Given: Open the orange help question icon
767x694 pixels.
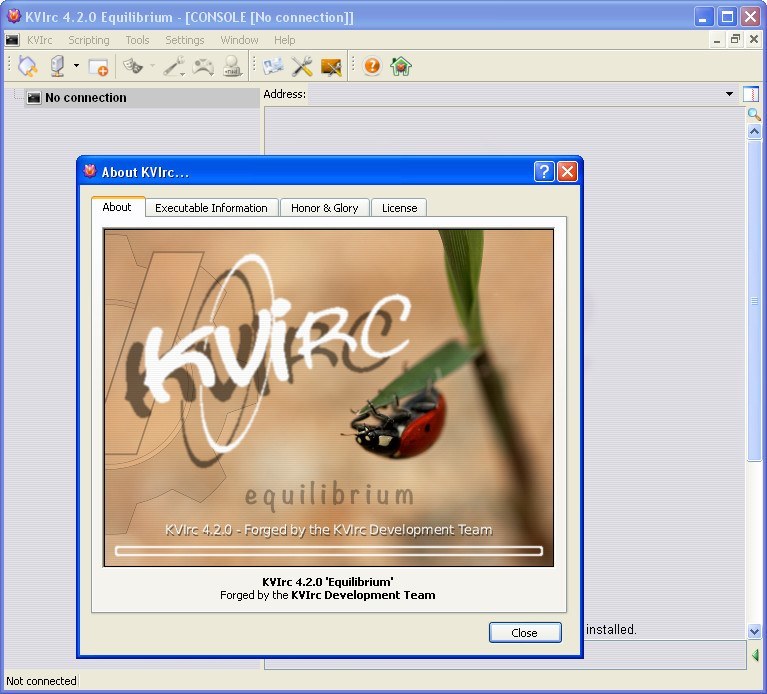Looking at the screenshot, I should tap(372, 66).
